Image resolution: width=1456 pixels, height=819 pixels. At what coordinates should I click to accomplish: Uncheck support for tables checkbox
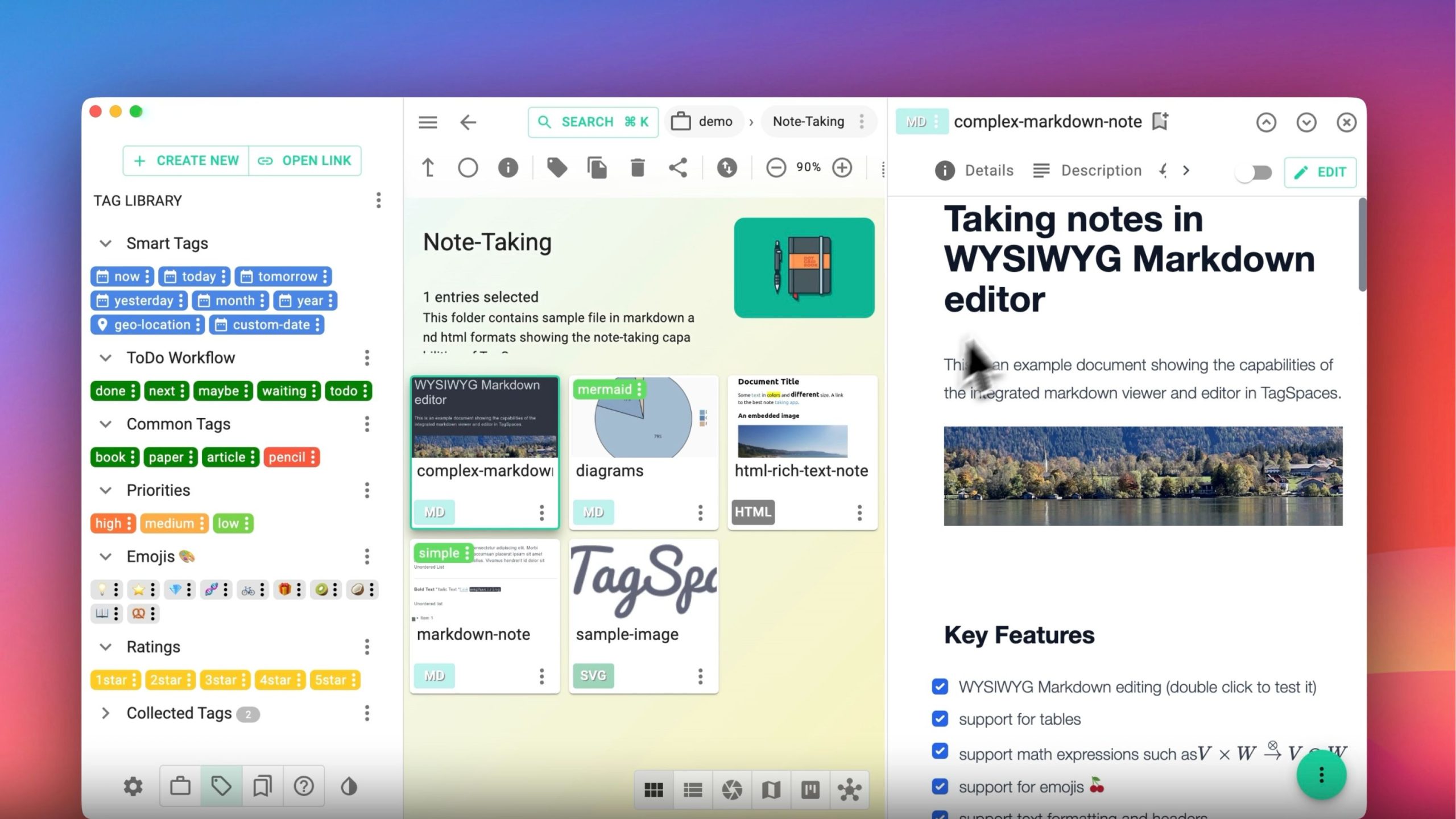click(x=940, y=719)
